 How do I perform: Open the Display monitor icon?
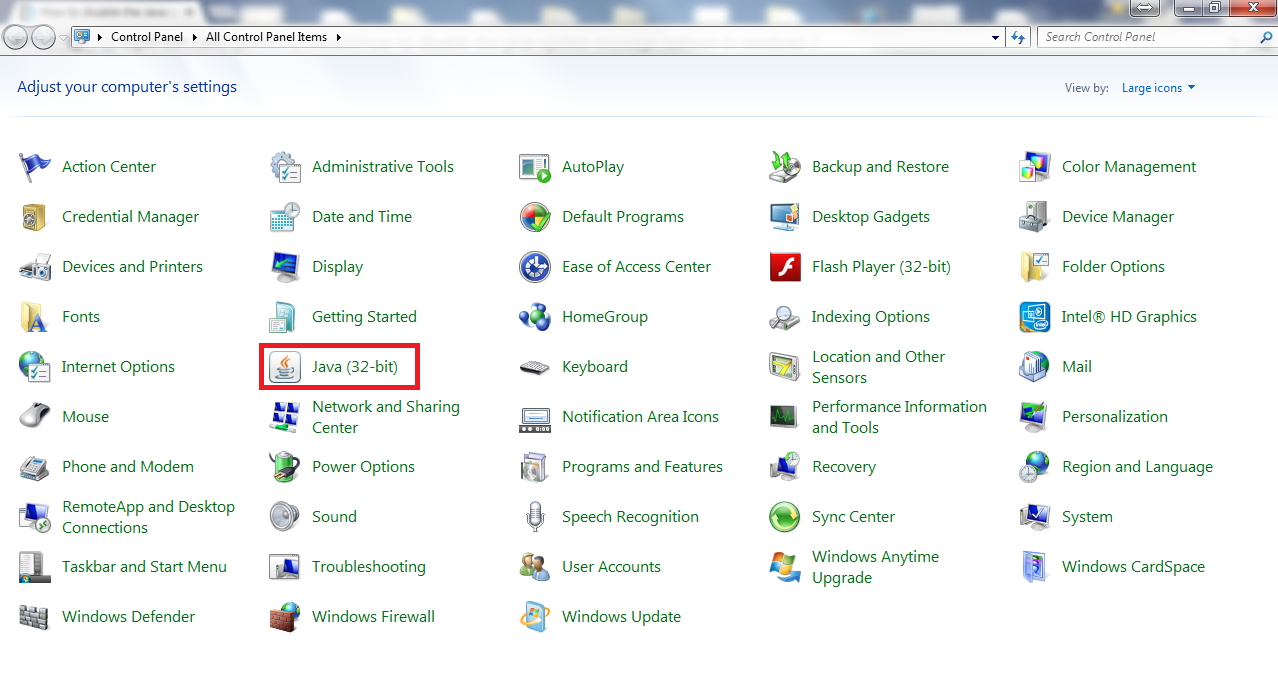(285, 267)
